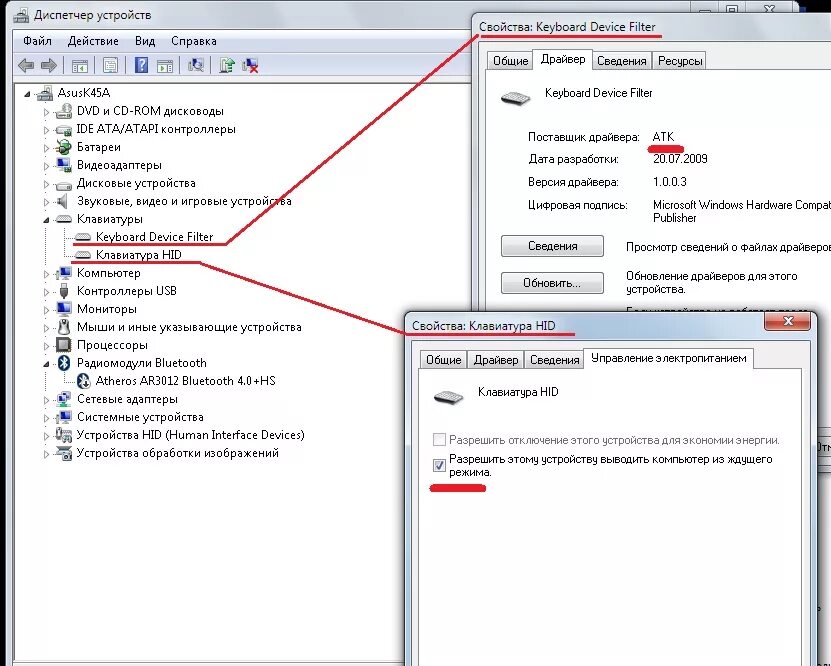The image size is (831, 666).
Task: Expand the Устройства HID node
Action: pos(46,436)
